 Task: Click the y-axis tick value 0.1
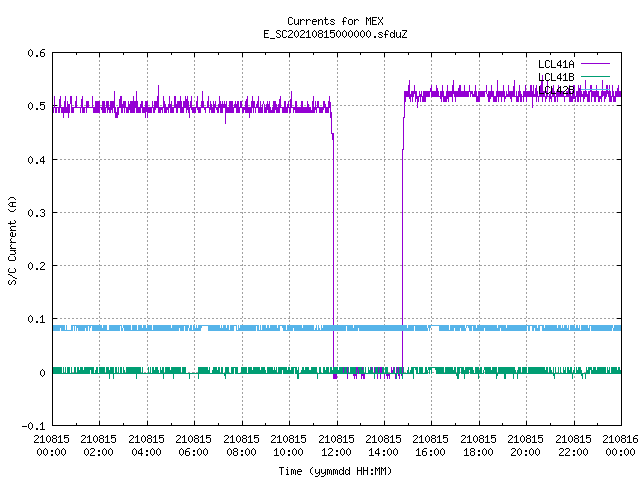click(x=36, y=319)
